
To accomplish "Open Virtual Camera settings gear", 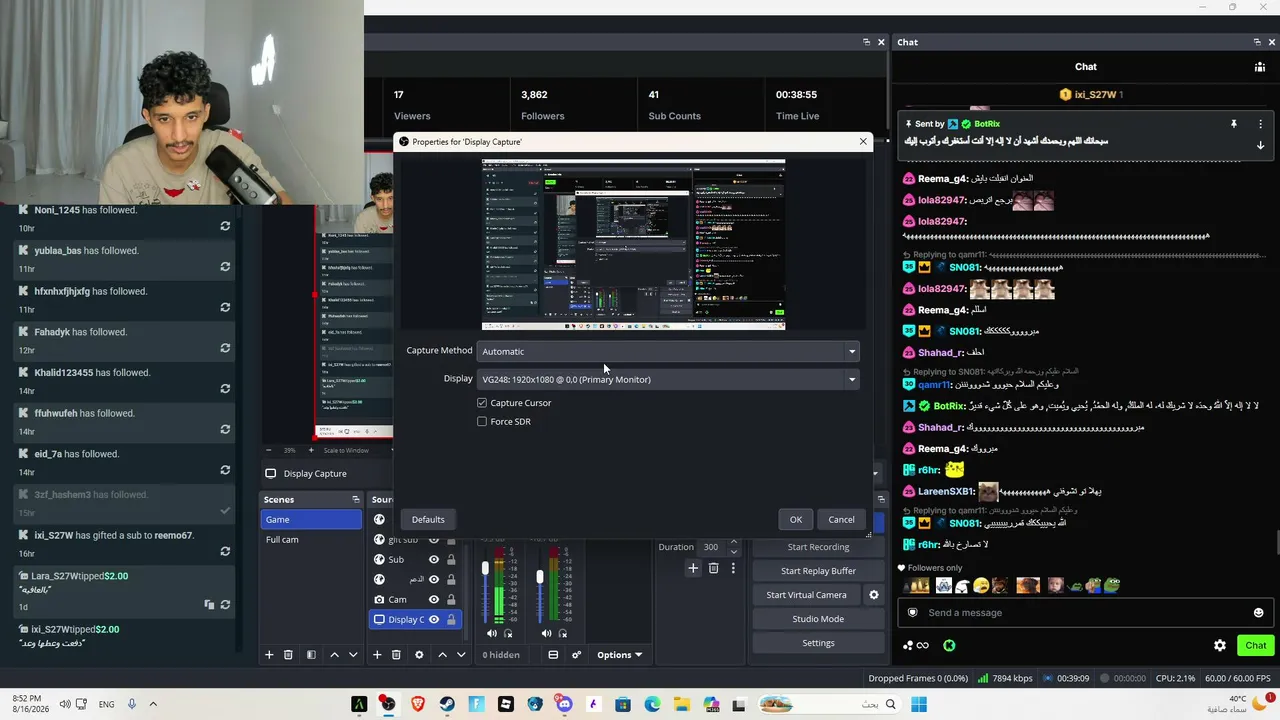I will (874, 595).
